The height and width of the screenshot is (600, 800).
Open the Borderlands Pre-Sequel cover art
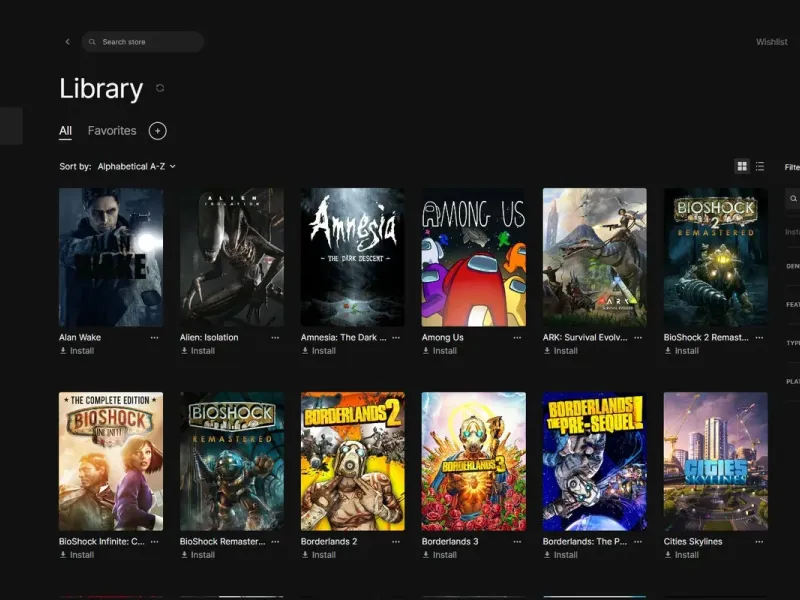click(x=594, y=461)
